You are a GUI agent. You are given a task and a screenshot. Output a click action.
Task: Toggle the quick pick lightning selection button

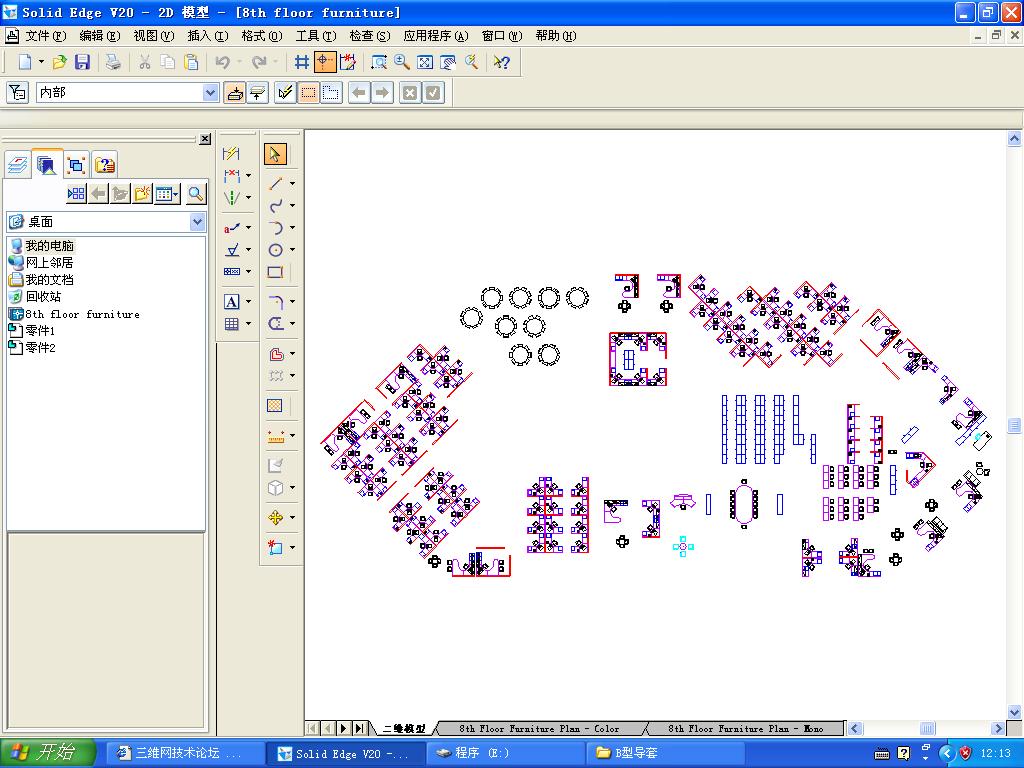(285, 93)
